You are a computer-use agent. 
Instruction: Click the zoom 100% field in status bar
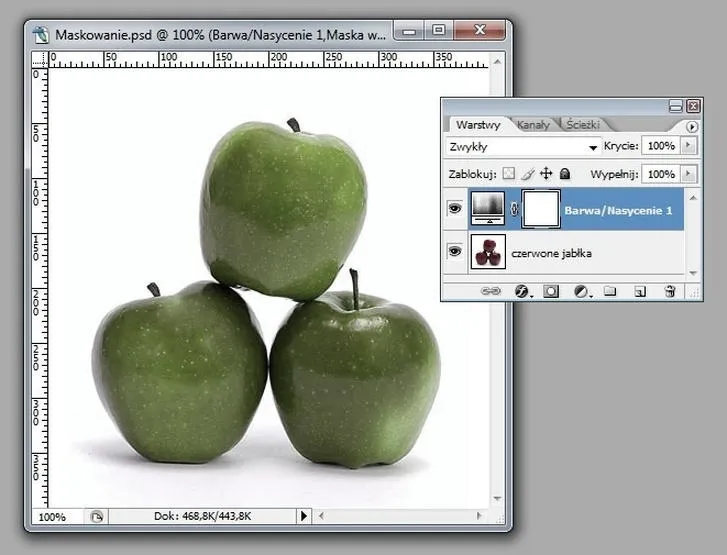(57, 517)
